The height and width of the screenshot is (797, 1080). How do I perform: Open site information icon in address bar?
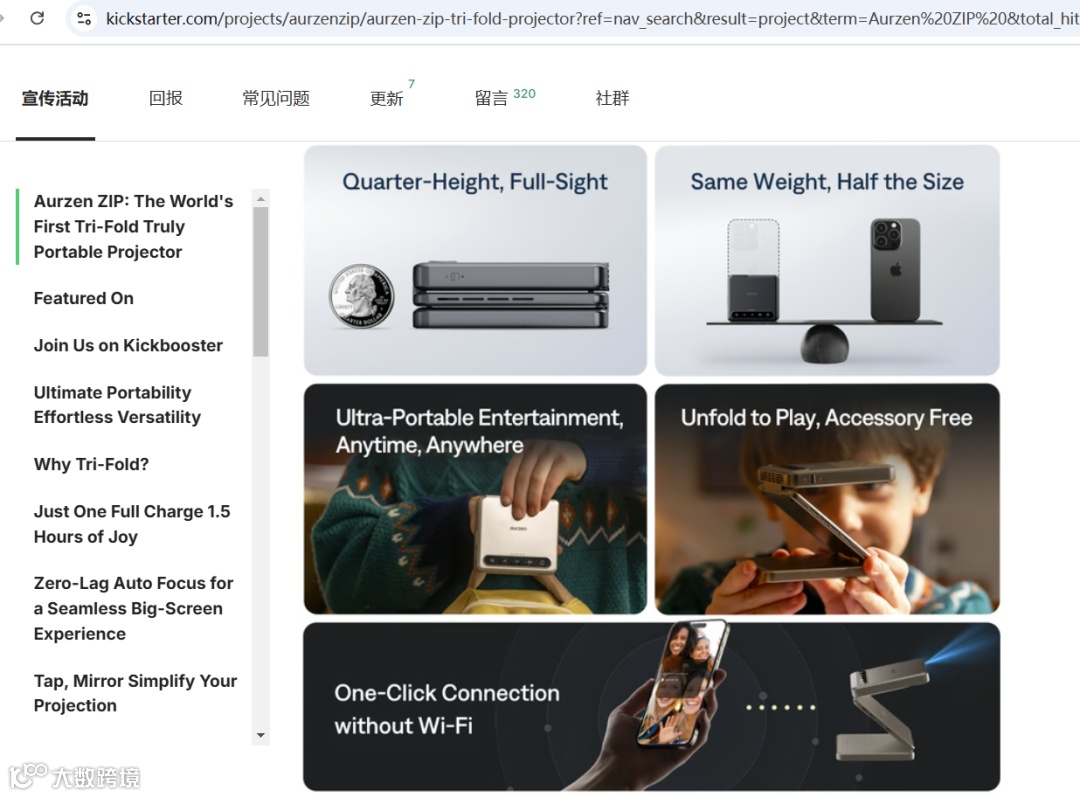pos(84,19)
